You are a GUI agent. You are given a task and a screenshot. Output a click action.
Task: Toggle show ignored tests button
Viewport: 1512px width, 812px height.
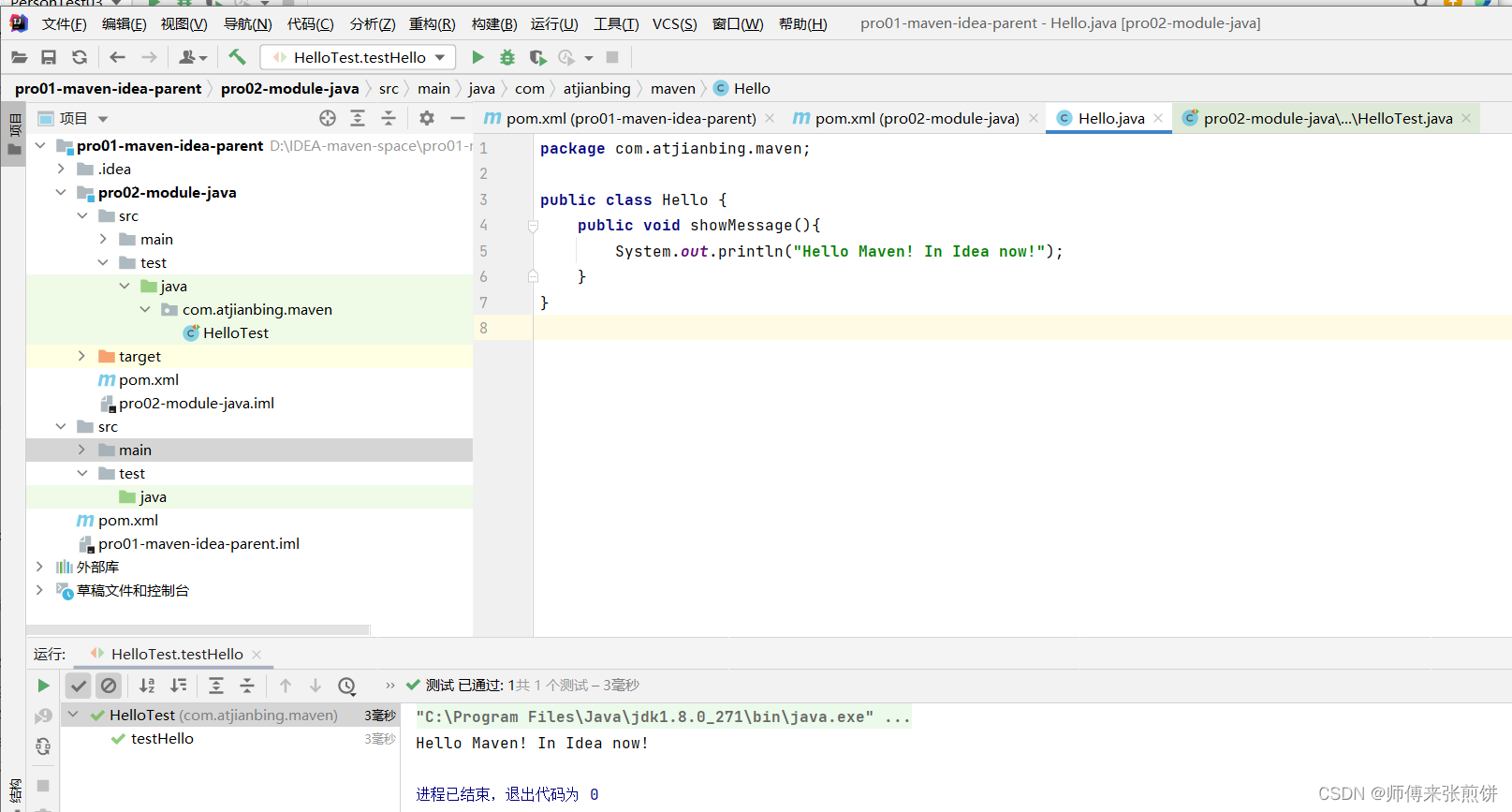pyautogui.click(x=109, y=686)
